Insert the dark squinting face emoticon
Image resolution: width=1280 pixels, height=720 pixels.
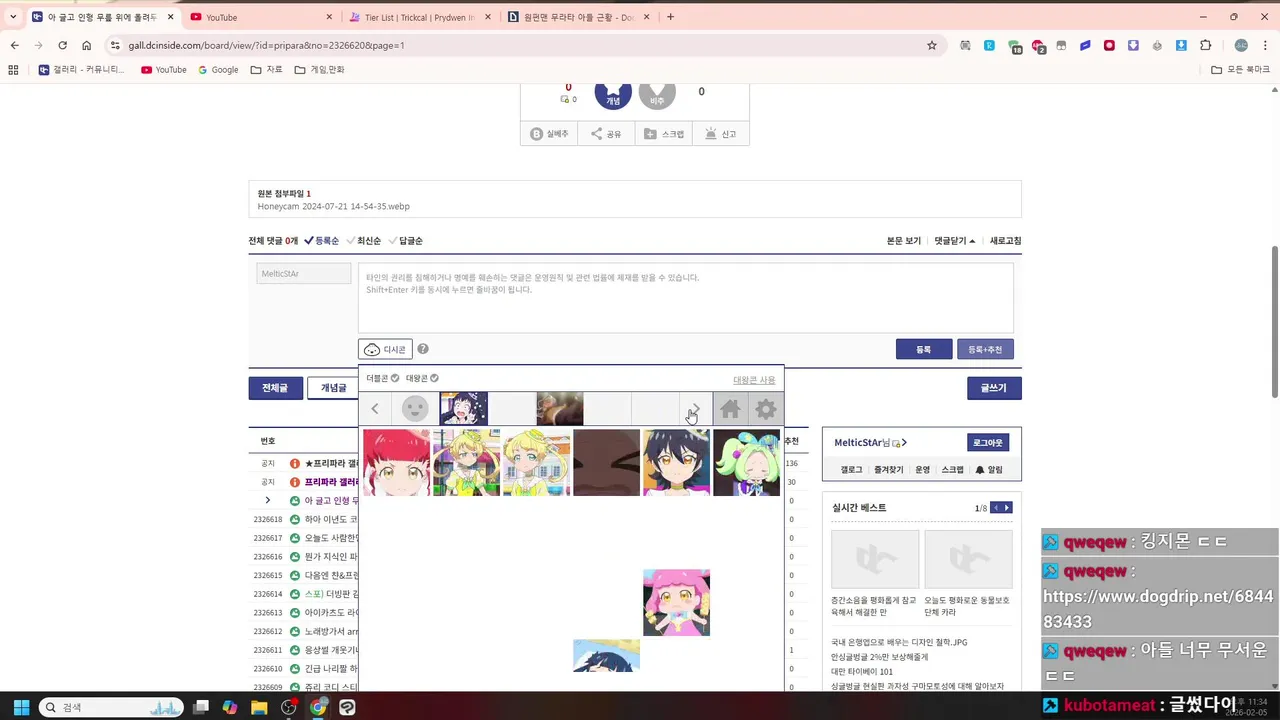click(x=606, y=463)
